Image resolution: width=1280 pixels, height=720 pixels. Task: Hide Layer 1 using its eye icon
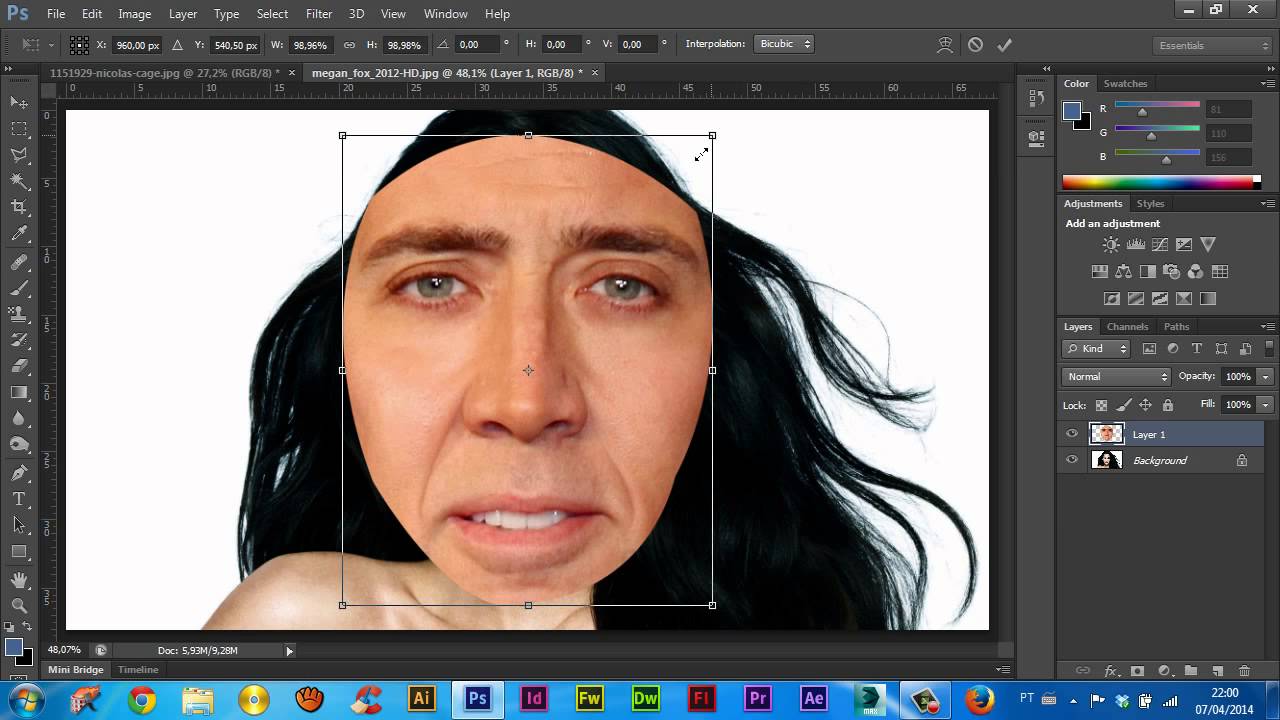tap(1072, 434)
